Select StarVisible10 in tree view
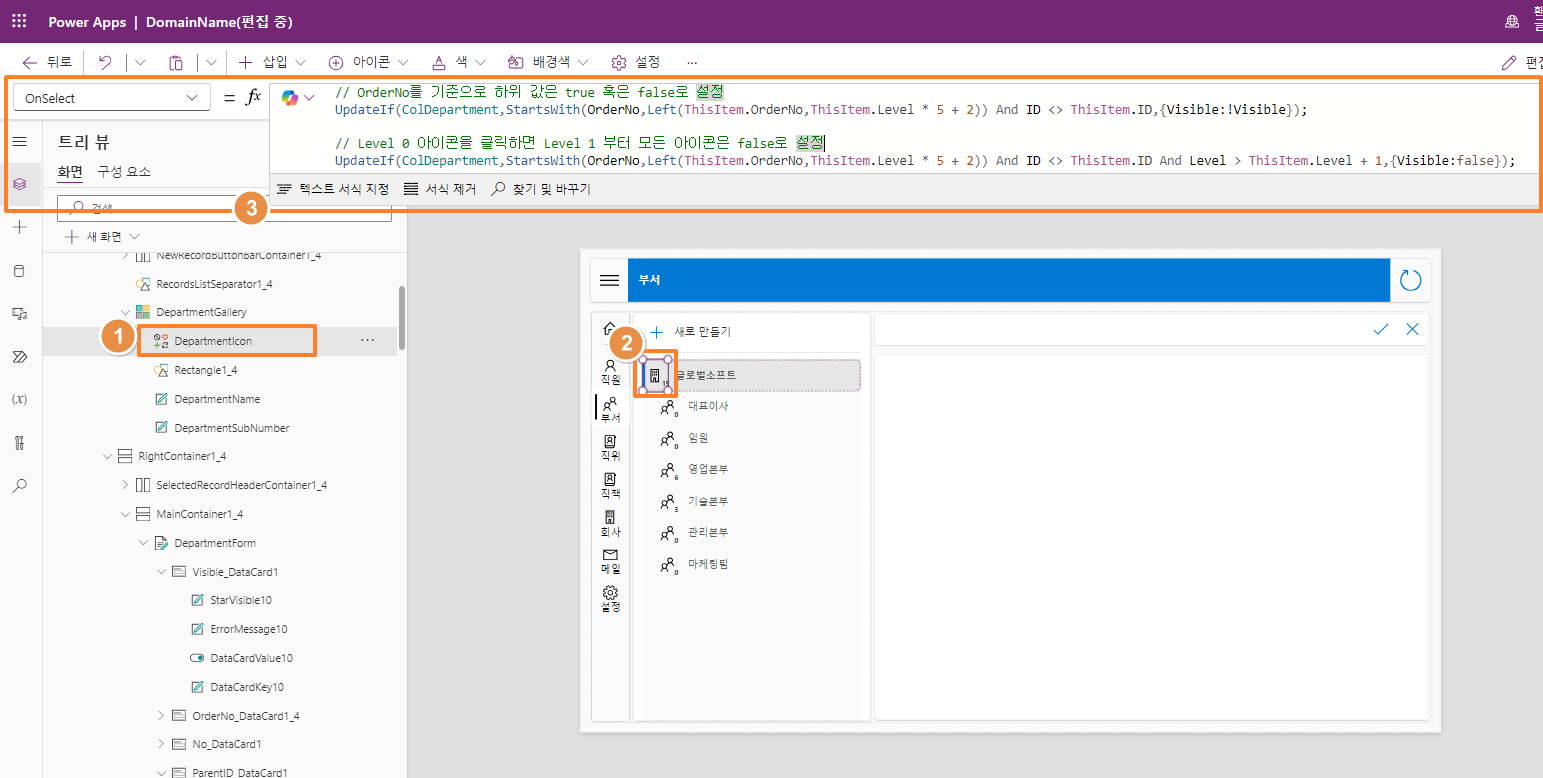1543x778 pixels. click(241, 600)
